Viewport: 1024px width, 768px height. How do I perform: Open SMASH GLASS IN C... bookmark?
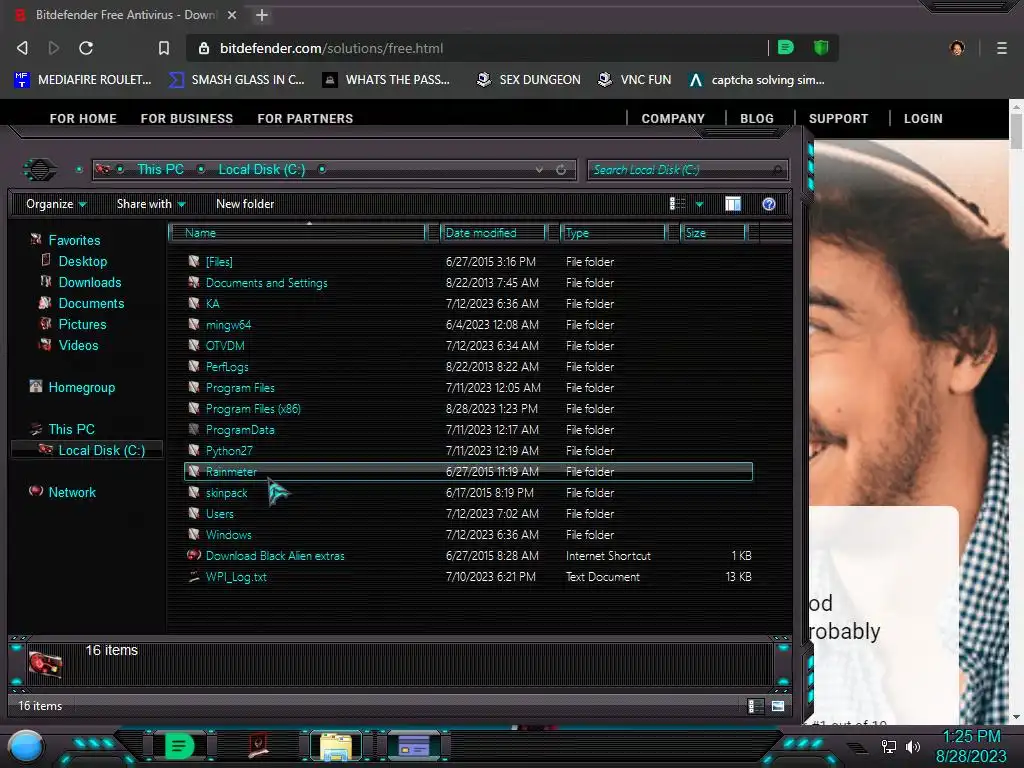(x=237, y=80)
